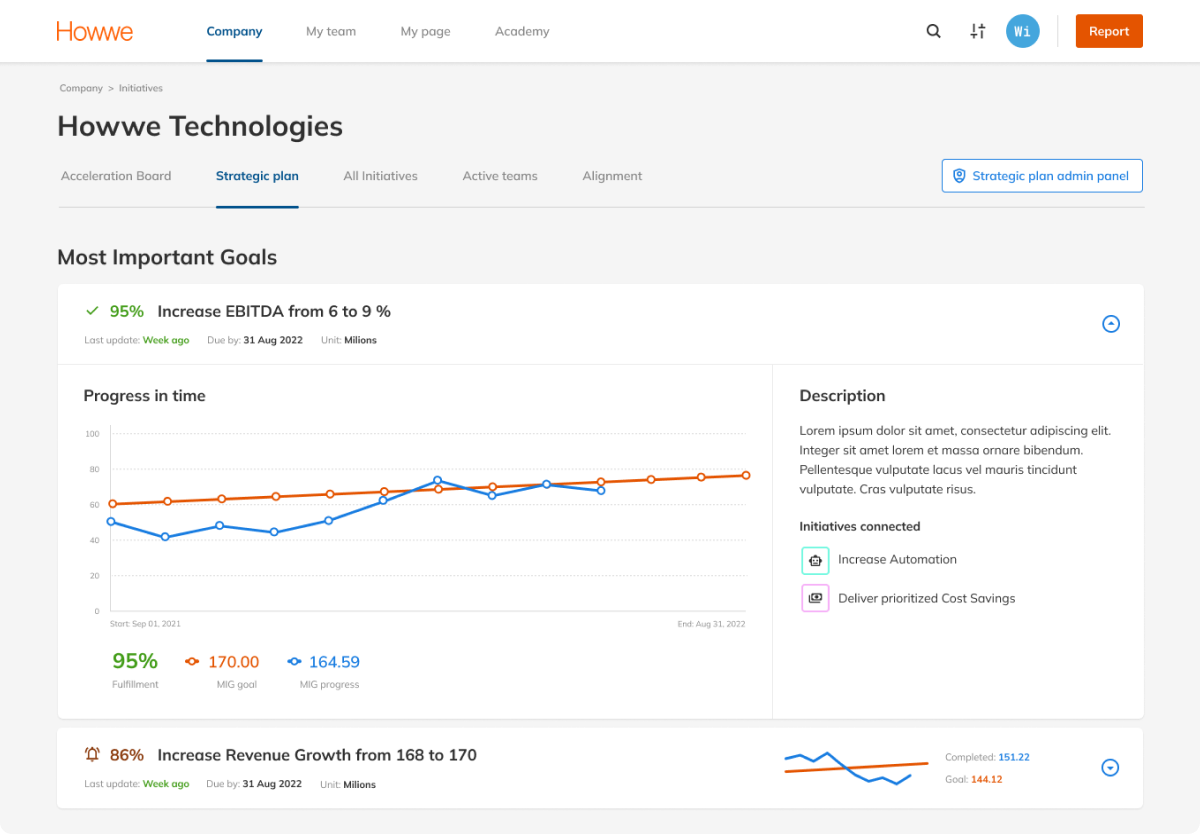Click the Deliver prioritized Cost Savings money icon

coord(815,598)
